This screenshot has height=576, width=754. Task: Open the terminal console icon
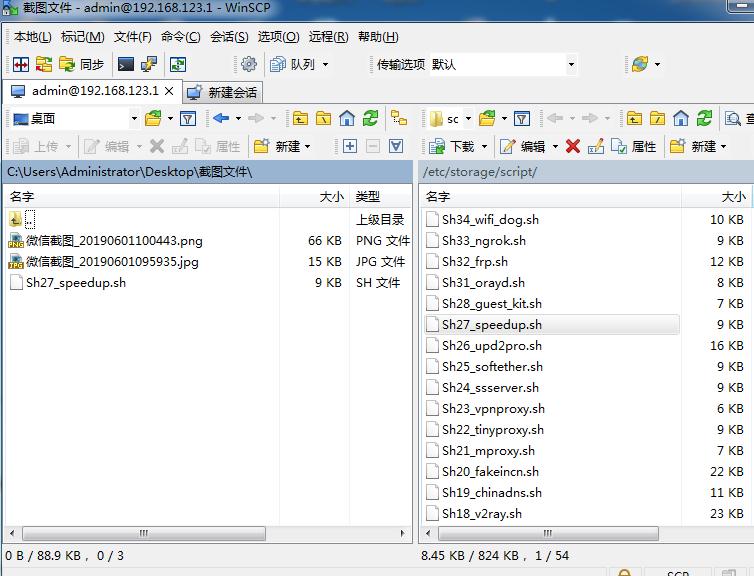(x=126, y=64)
